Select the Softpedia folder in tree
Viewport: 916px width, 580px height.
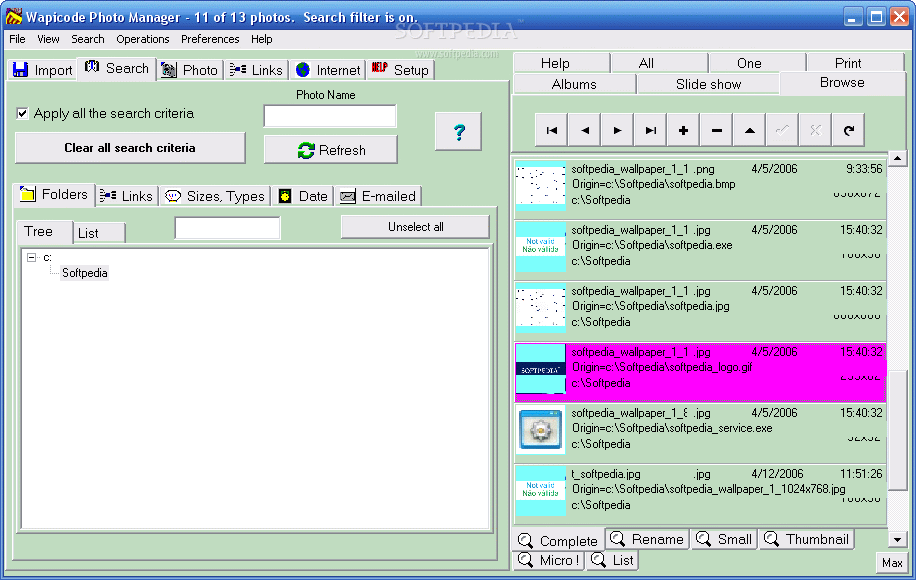pos(85,273)
